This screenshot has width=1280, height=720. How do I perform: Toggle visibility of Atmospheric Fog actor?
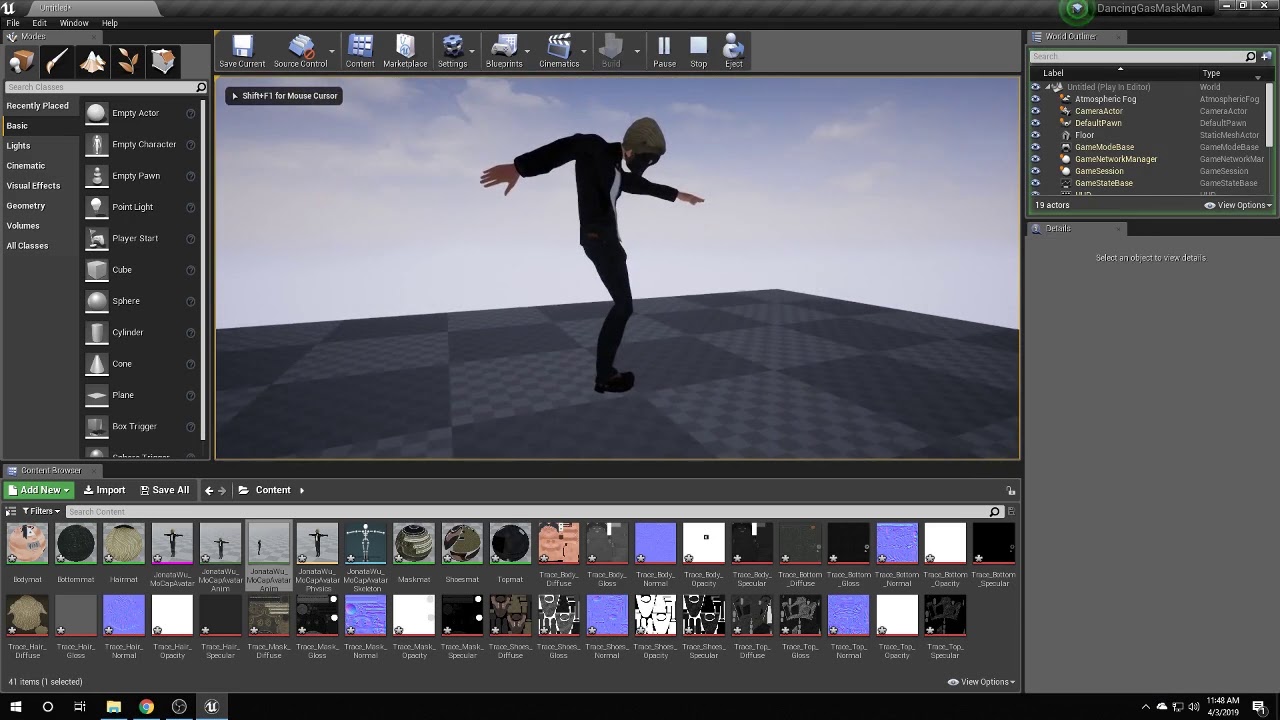[x=1035, y=99]
